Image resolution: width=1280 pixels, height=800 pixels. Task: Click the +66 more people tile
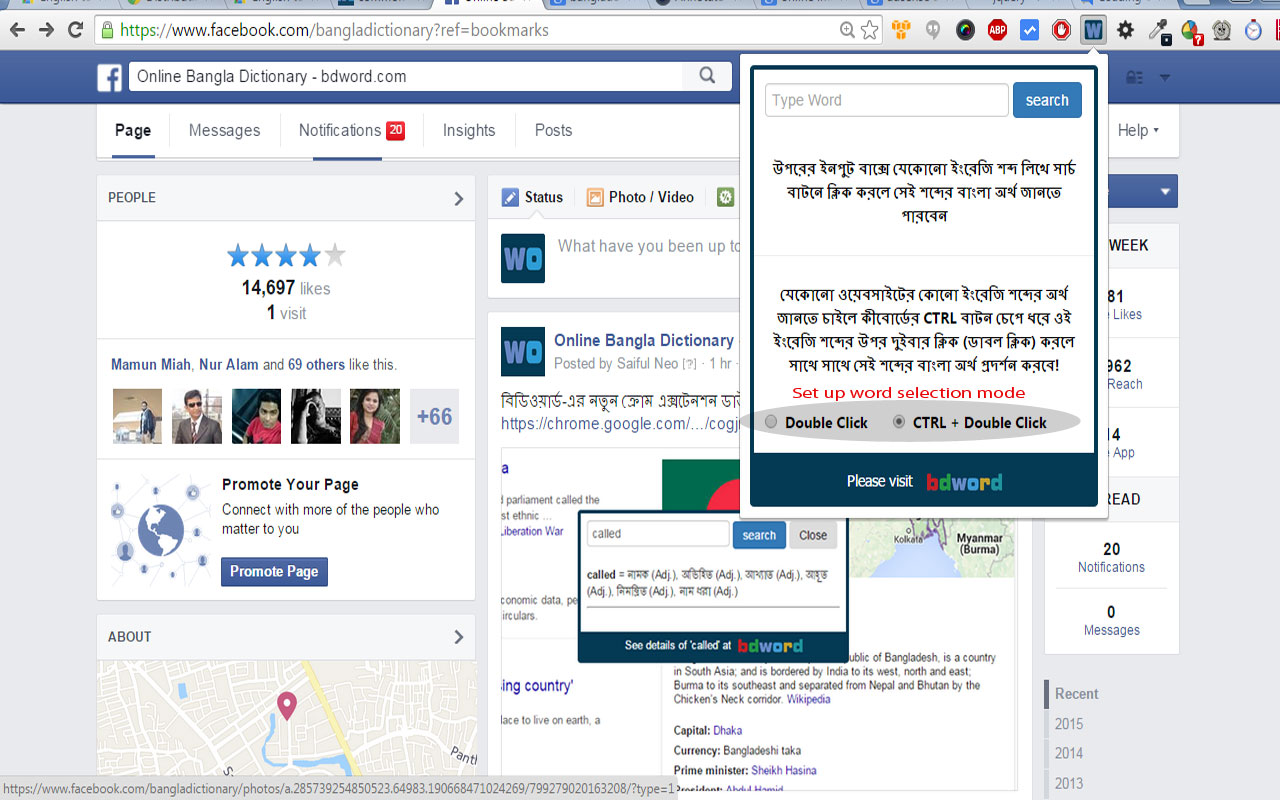(434, 416)
